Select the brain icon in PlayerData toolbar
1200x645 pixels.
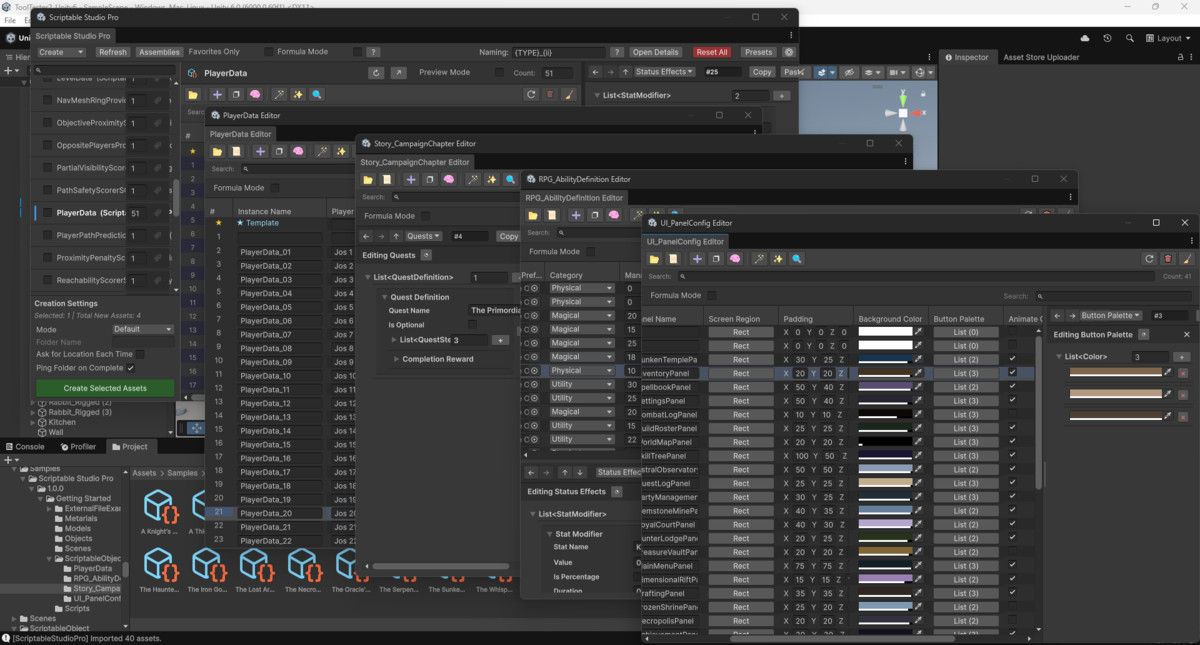255,95
